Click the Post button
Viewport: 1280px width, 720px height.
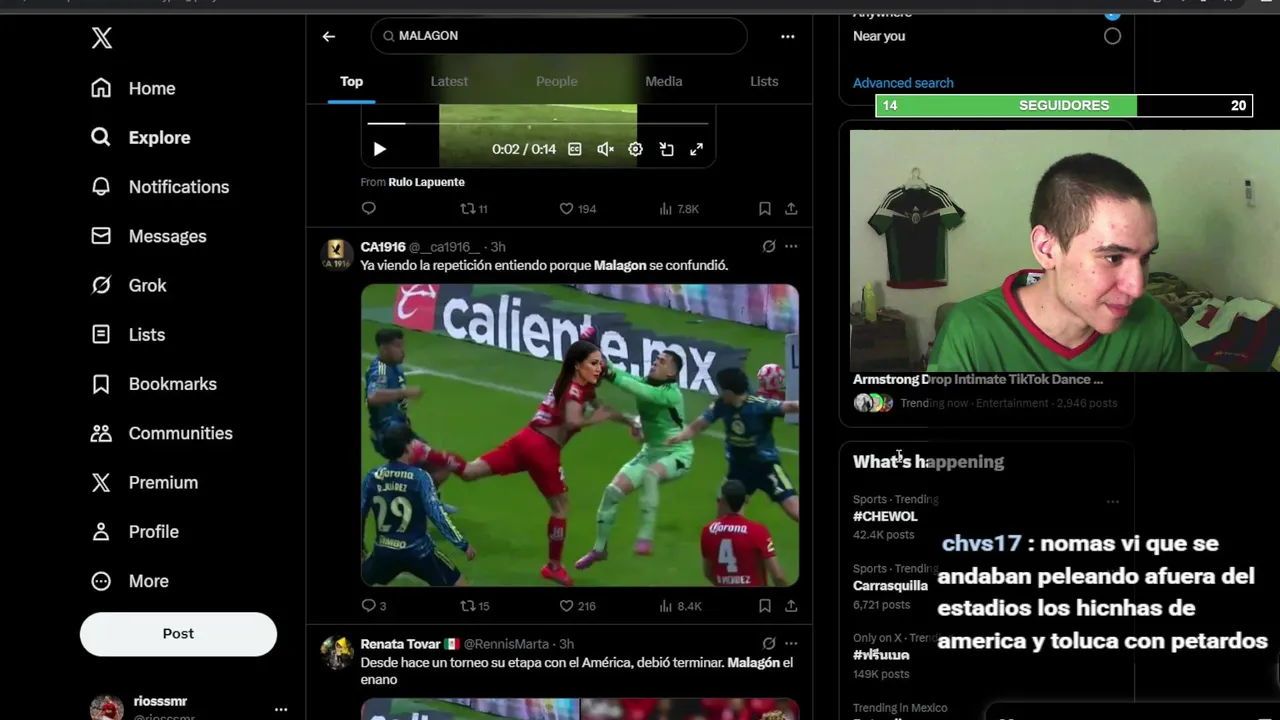point(178,634)
